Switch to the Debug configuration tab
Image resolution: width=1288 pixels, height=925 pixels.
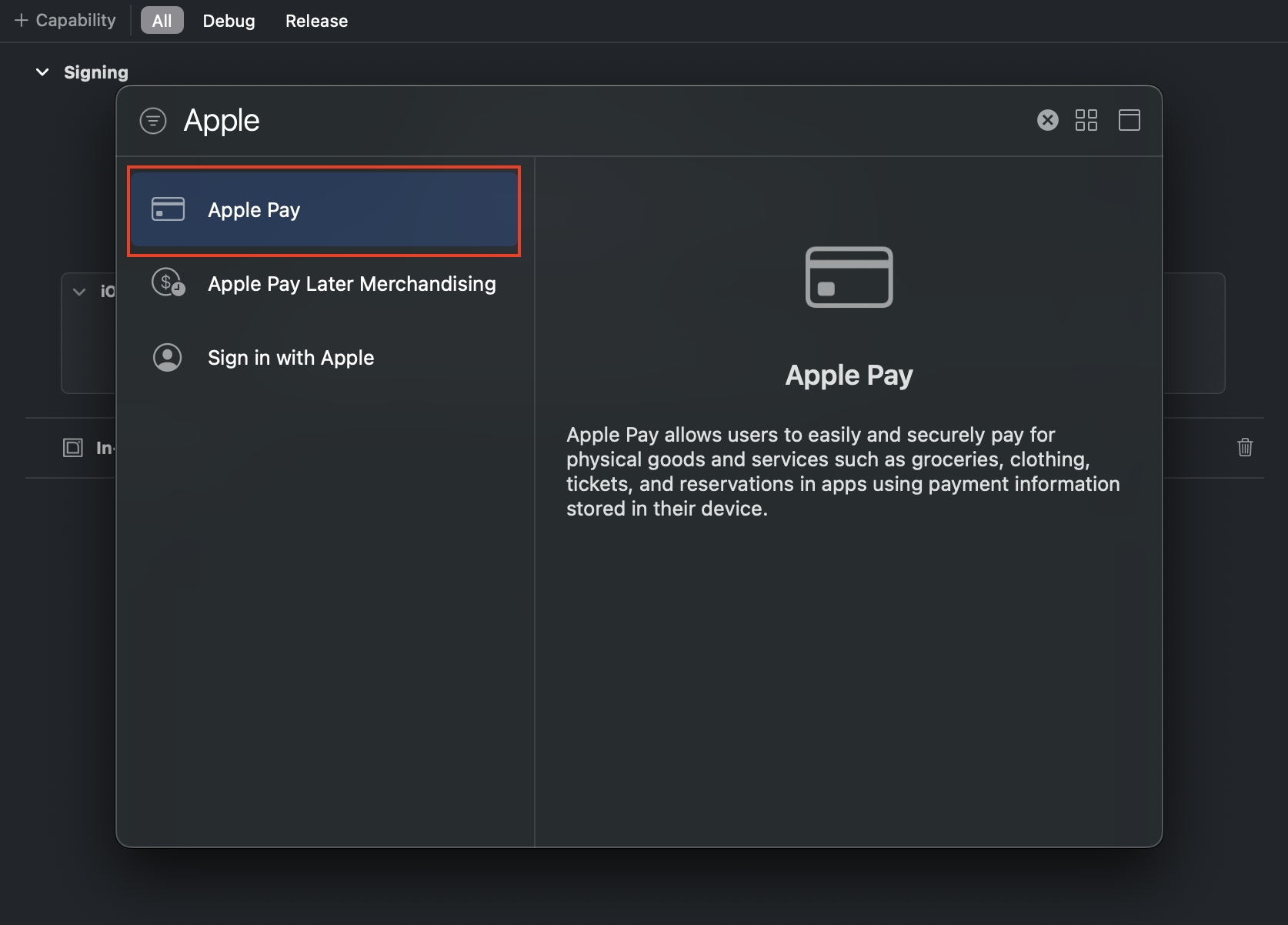click(x=229, y=21)
